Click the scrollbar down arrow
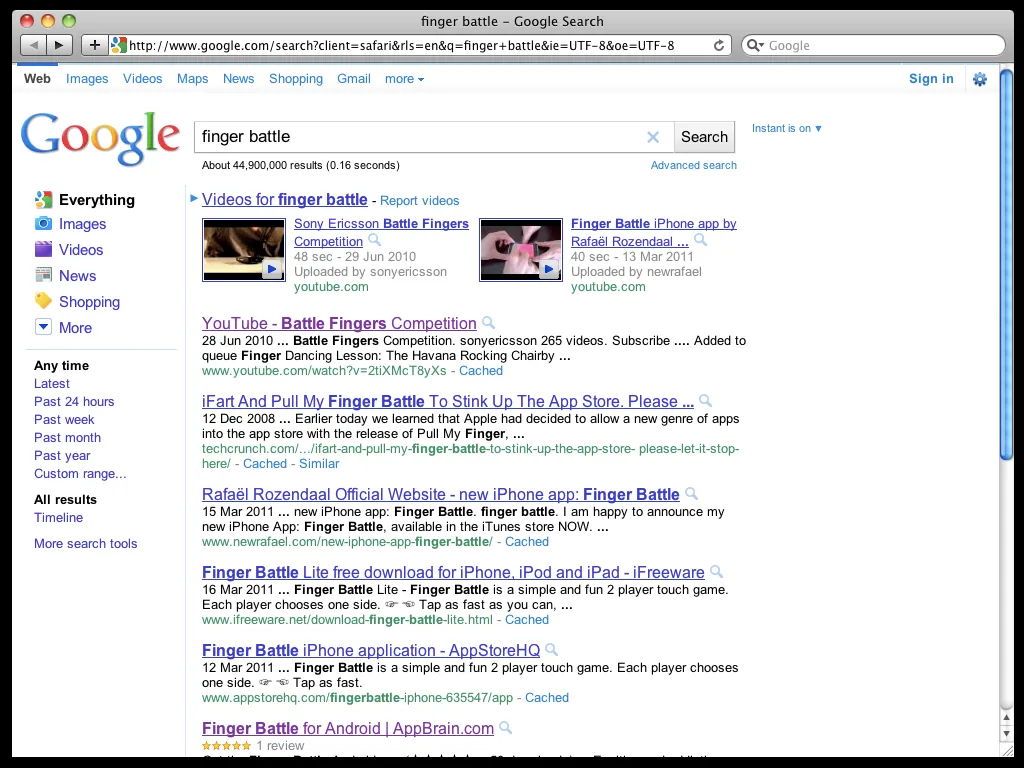This screenshot has height=768, width=1024. click(x=1006, y=733)
